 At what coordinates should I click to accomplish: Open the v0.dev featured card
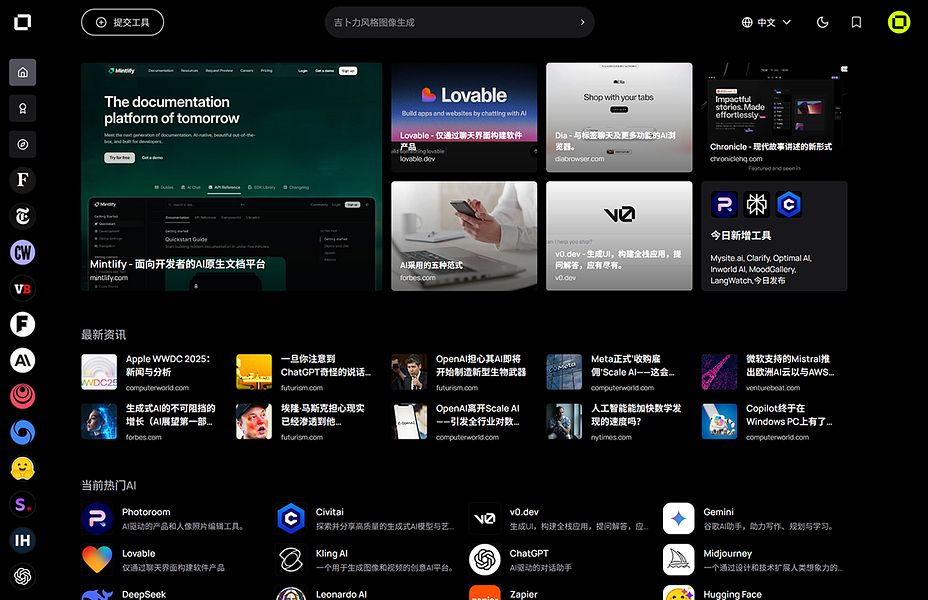[619, 236]
